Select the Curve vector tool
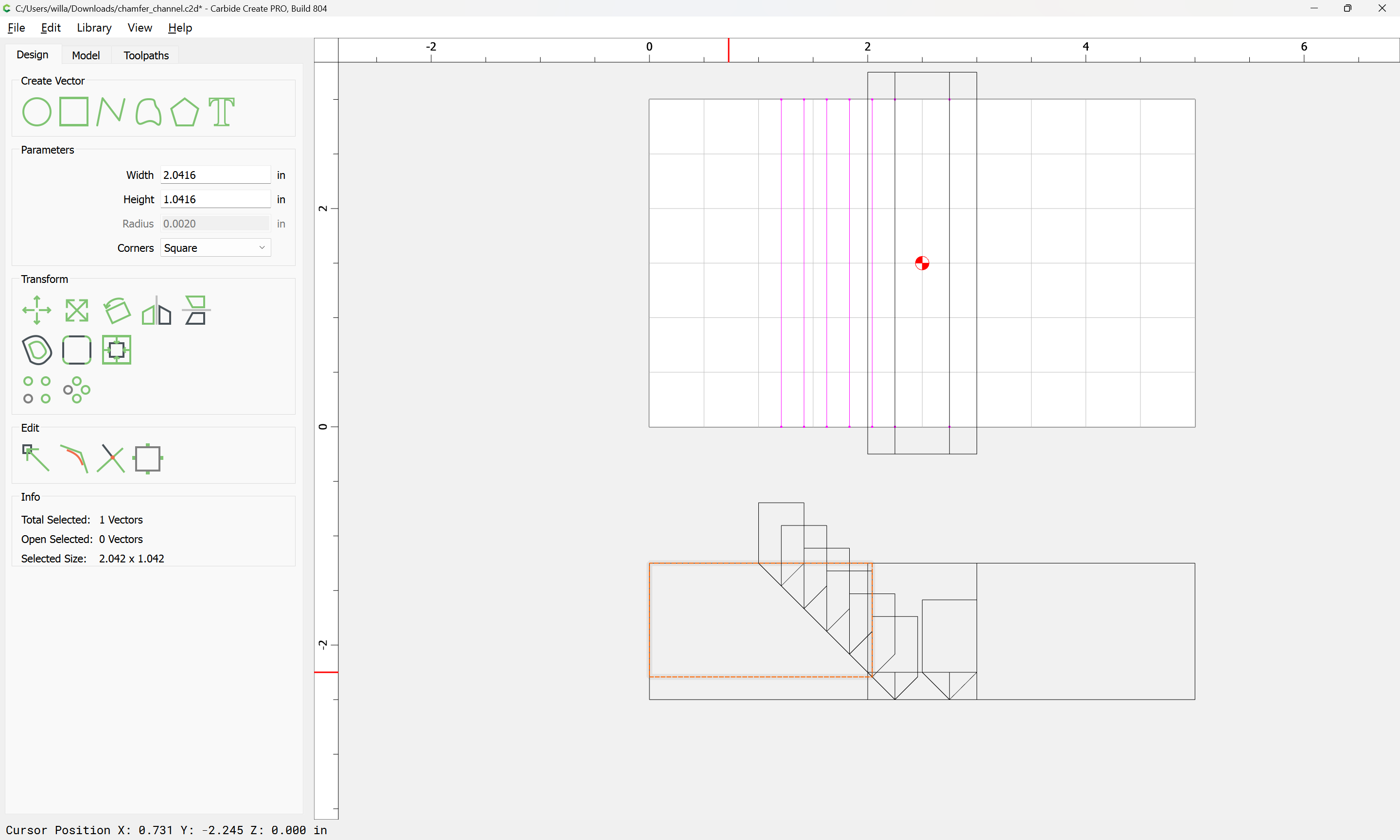1400x840 pixels. coord(148,111)
